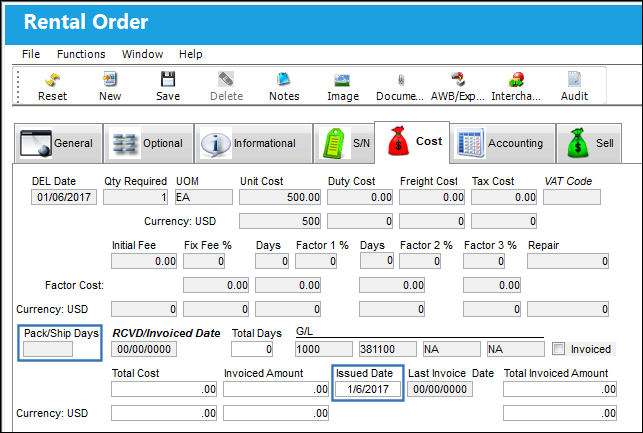643x433 pixels.
Task: Switch to the General tab
Action: pyautogui.click(x=58, y=144)
